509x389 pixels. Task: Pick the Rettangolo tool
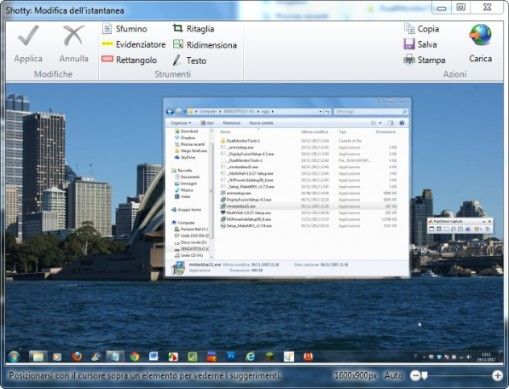[129, 60]
